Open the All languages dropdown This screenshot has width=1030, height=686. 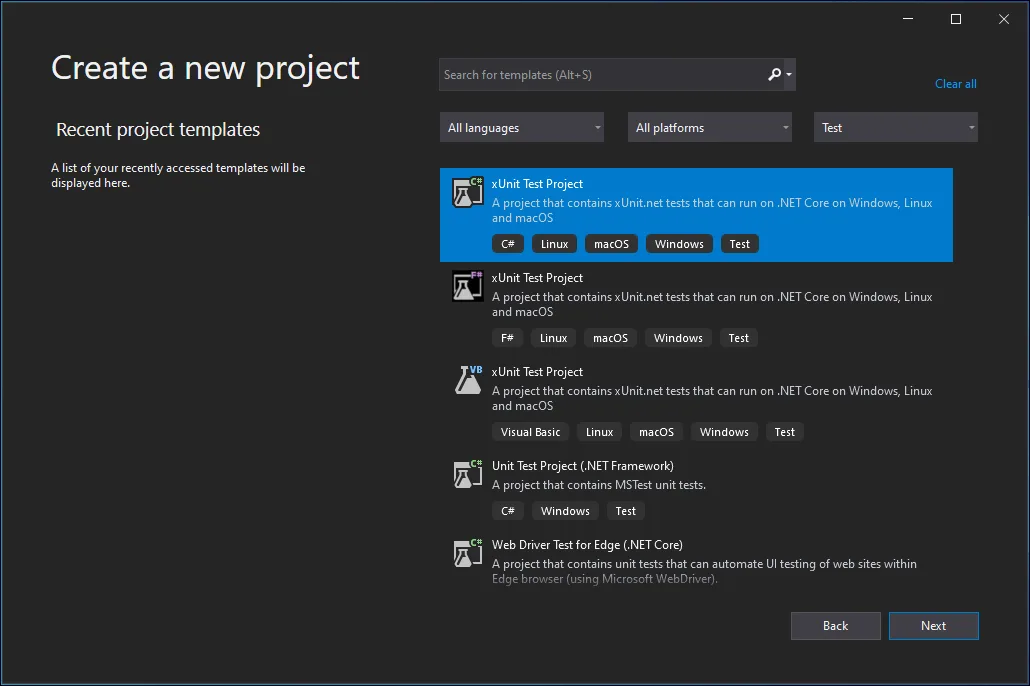tap(521, 127)
